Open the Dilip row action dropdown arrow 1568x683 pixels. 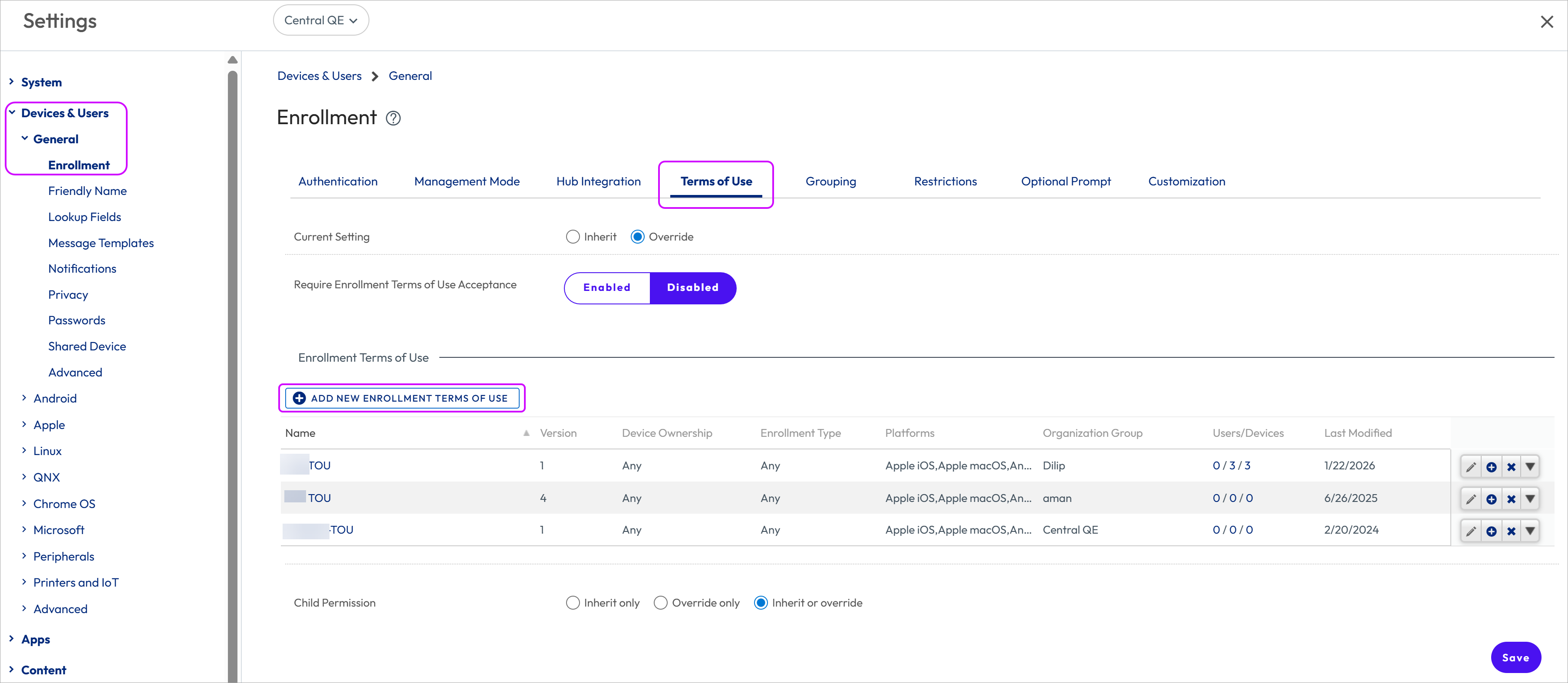coord(1530,467)
